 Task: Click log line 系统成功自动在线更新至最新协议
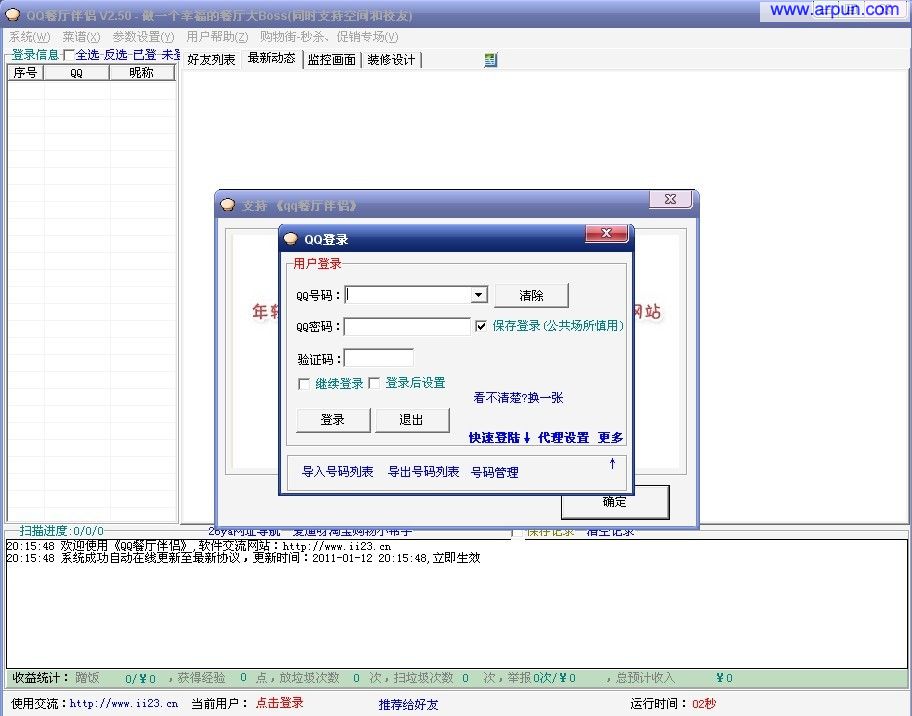(x=243, y=558)
